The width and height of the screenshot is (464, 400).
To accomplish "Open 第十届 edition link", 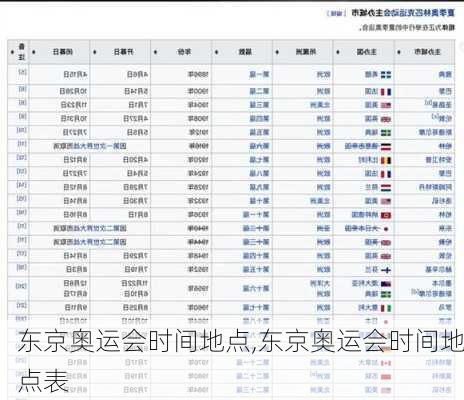I will coord(259,201).
